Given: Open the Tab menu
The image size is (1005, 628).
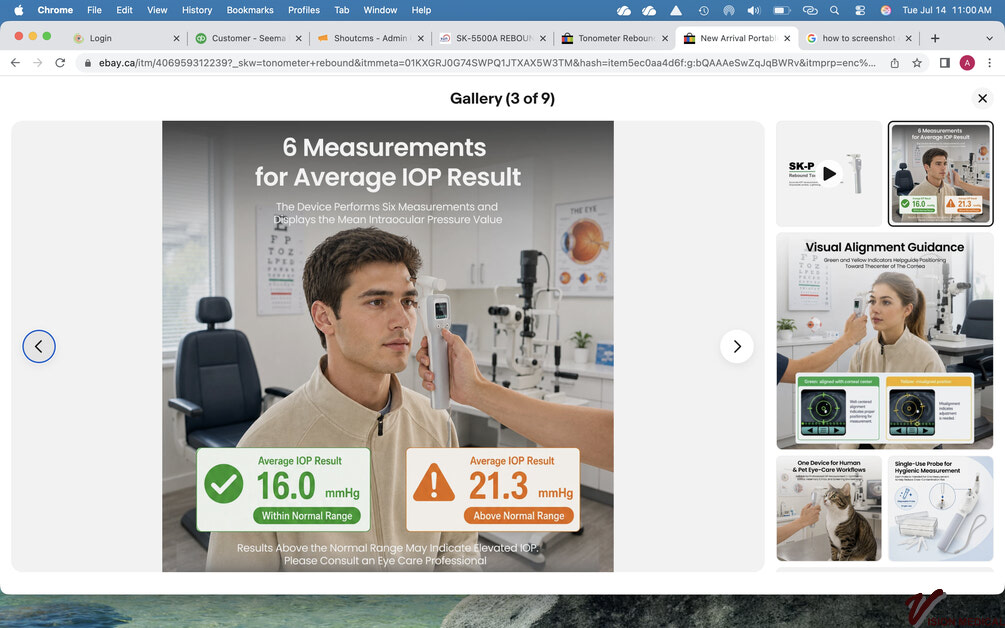Looking at the screenshot, I should click(342, 10).
